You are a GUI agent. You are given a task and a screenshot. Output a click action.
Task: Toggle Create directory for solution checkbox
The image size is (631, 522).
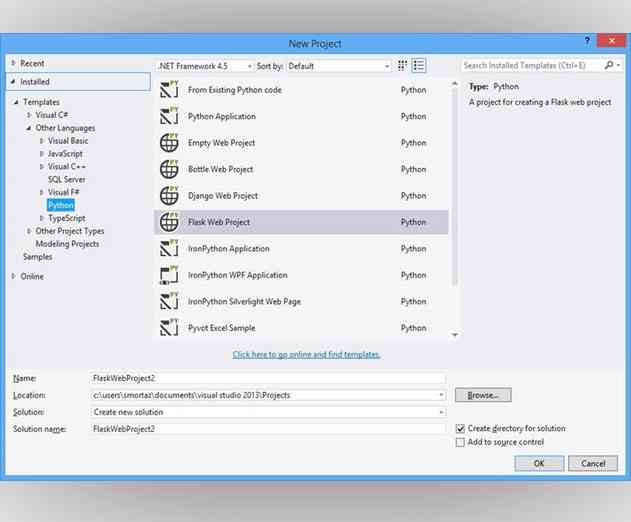click(x=460, y=429)
